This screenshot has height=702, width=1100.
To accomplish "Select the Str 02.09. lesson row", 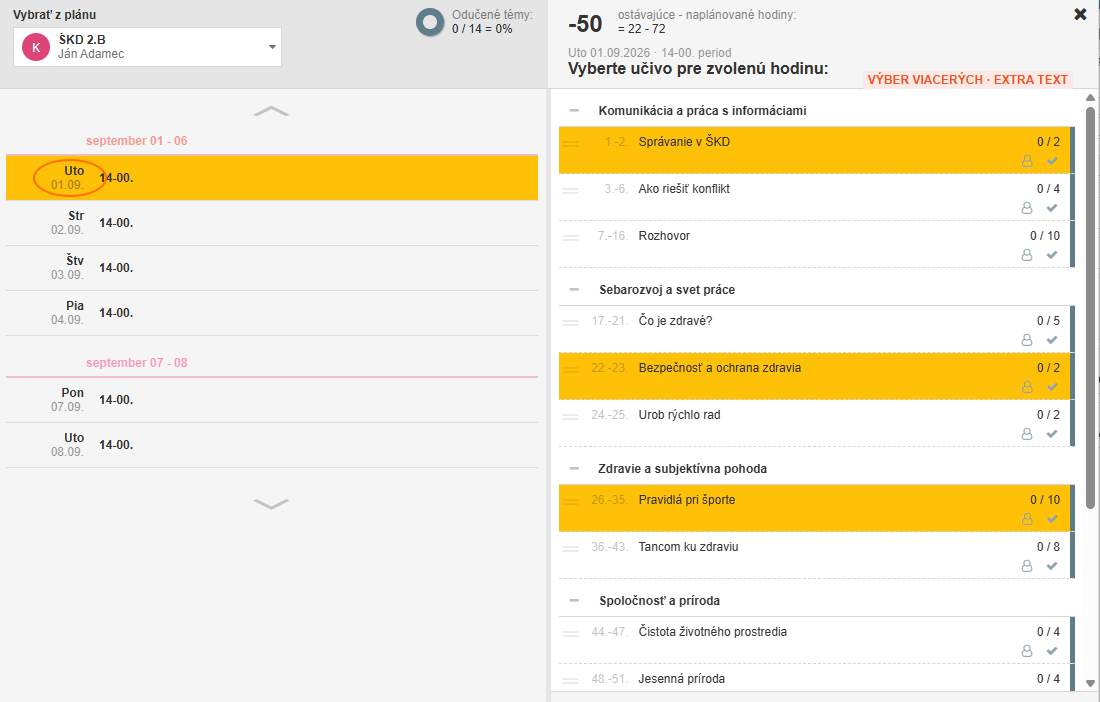I will coord(272,223).
